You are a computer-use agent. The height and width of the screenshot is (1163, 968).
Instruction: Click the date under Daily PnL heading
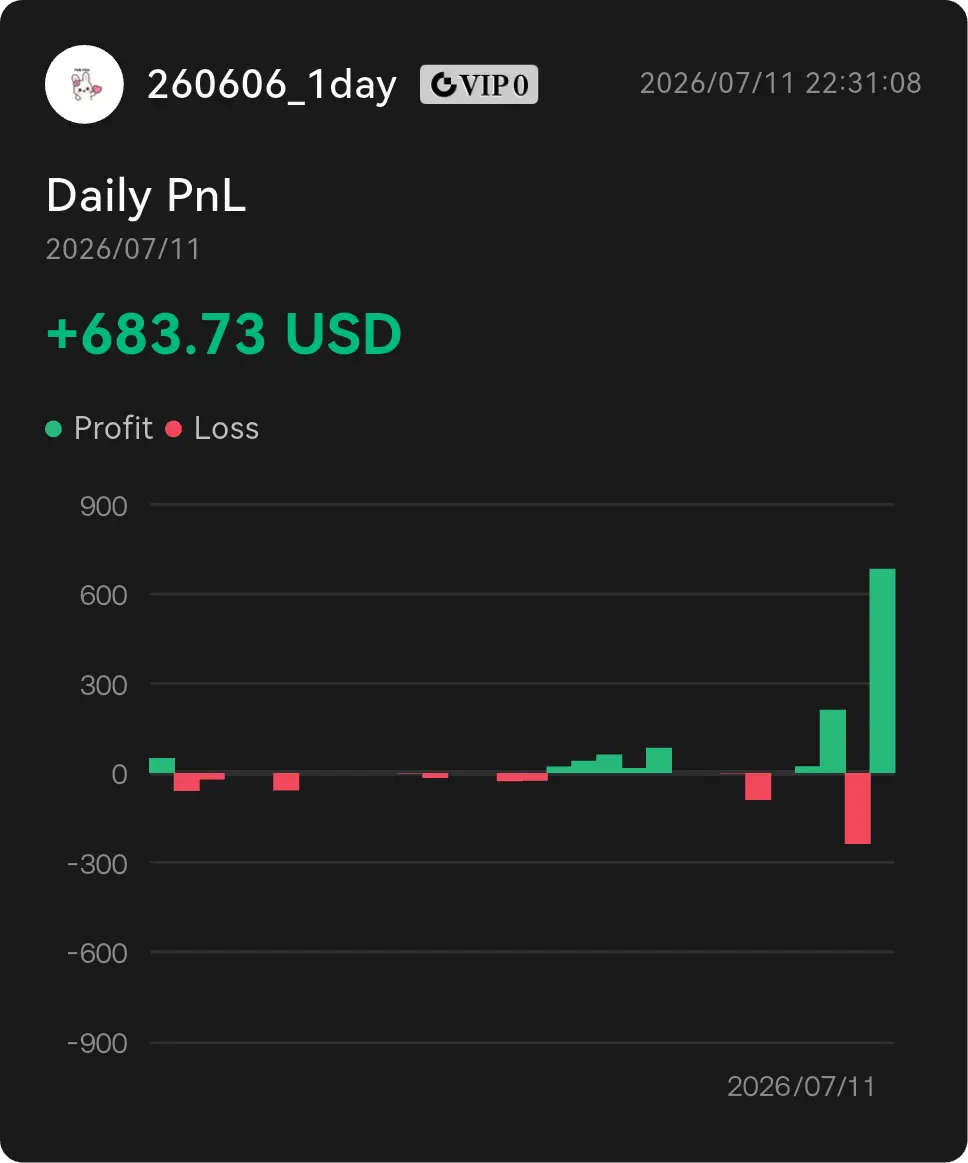tap(123, 249)
